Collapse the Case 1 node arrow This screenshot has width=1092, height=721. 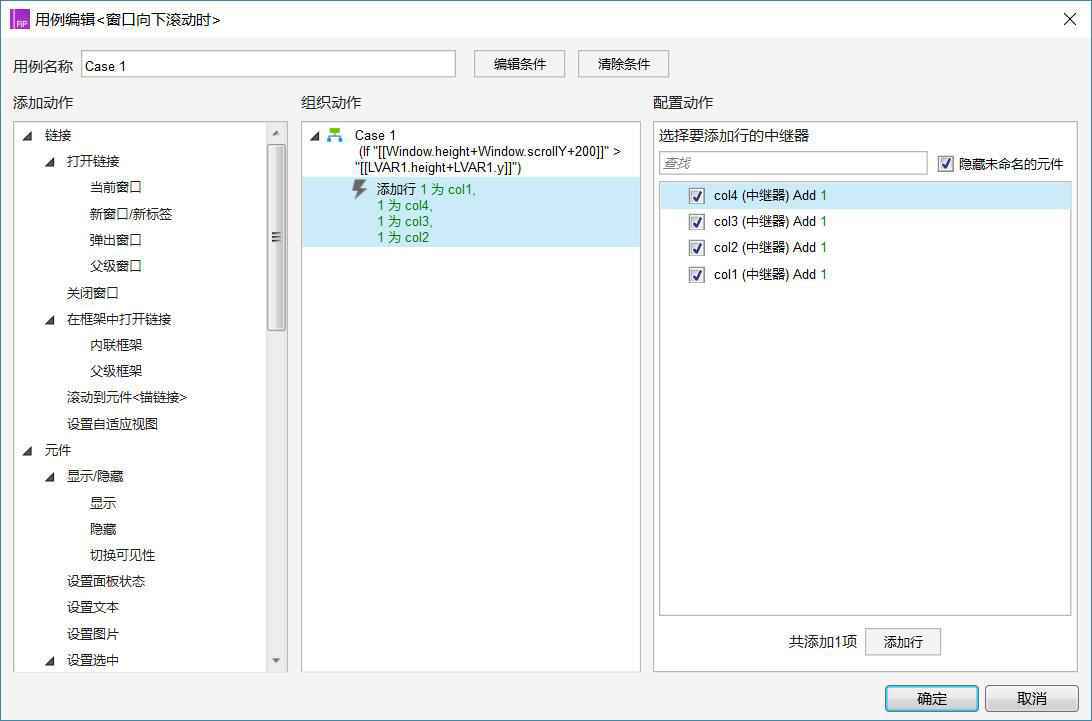[315, 136]
